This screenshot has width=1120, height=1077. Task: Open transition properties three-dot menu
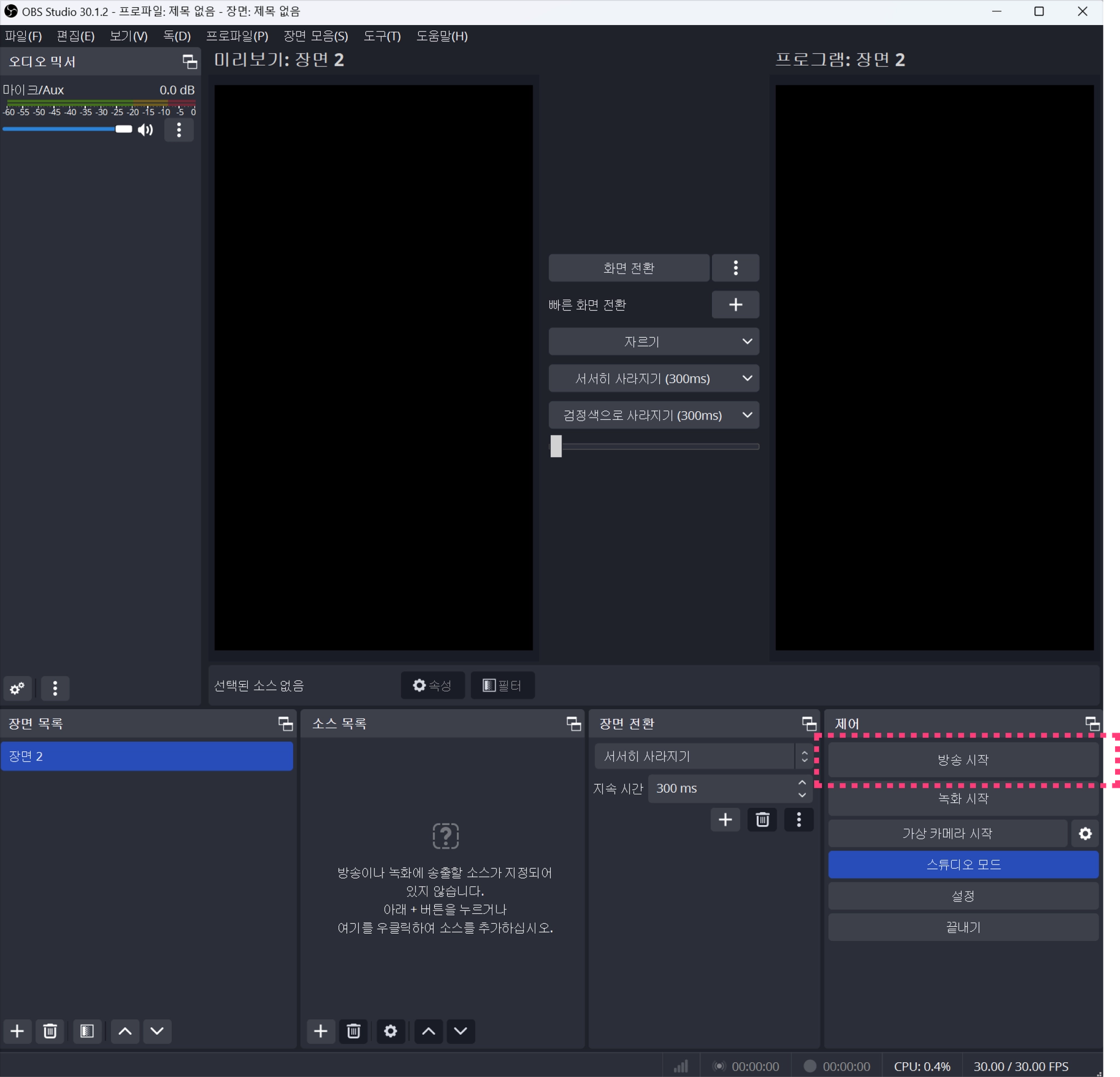coord(799,820)
